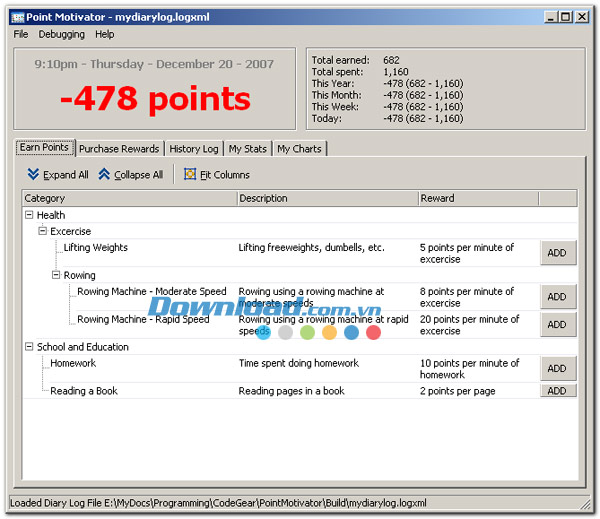Click the Expand All double-chevron icon
The width and height of the screenshot is (600, 519).
pos(33,175)
